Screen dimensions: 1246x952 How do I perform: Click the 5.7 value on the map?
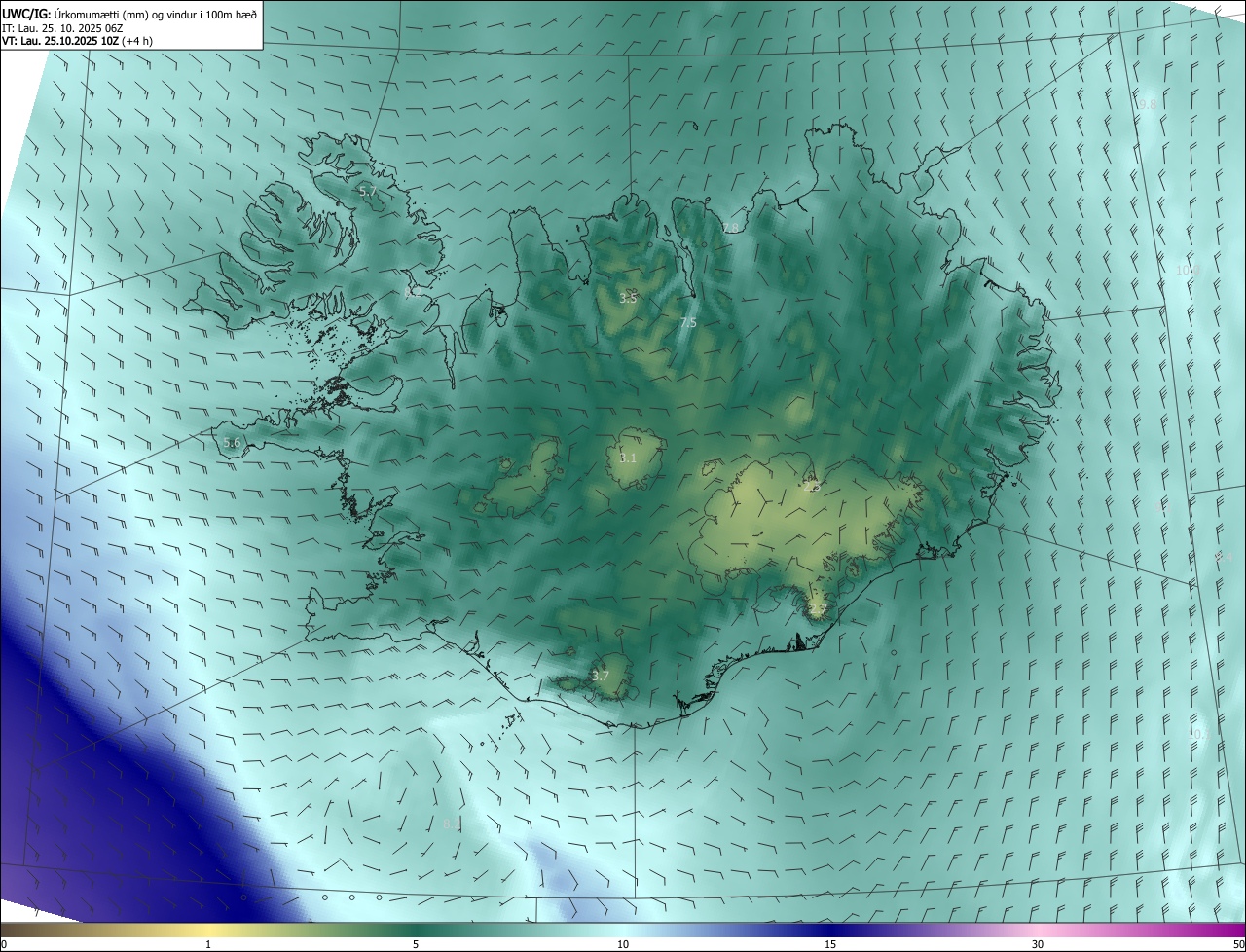(368, 192)
